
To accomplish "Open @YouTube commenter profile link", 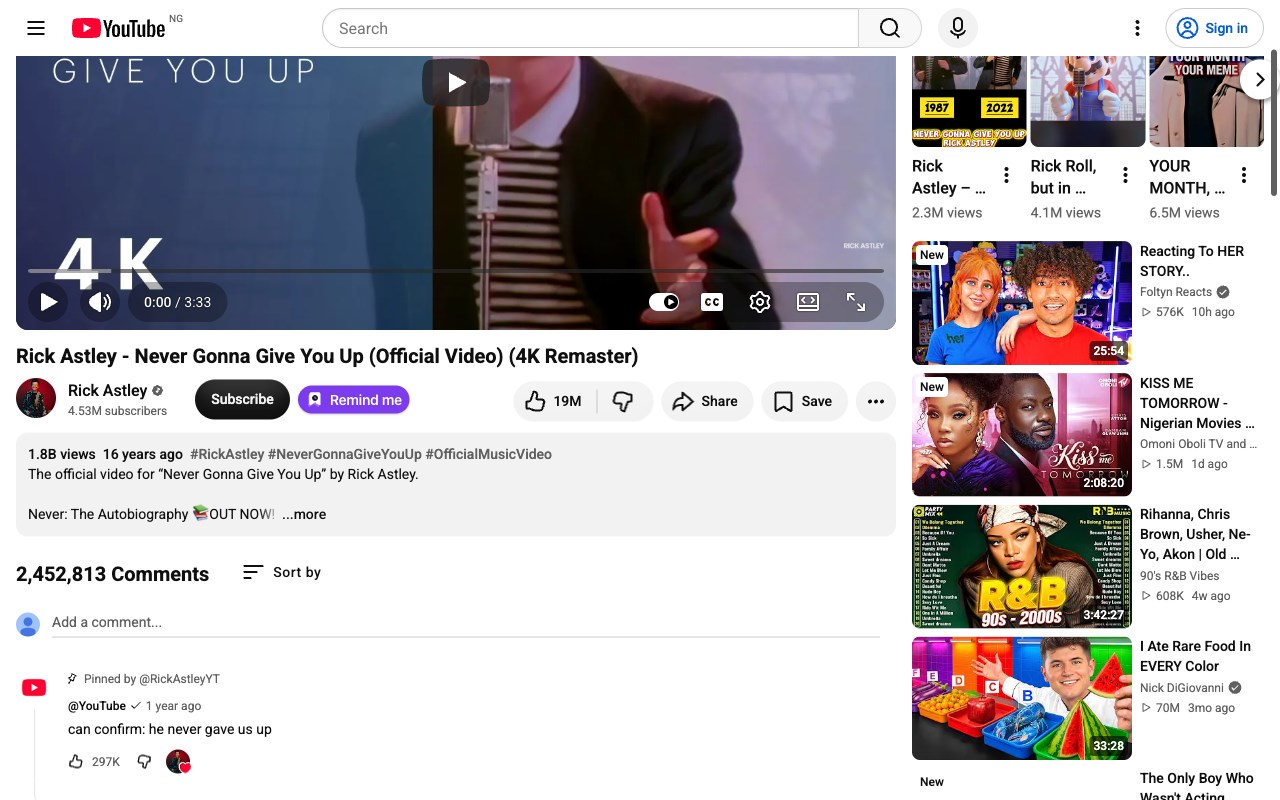I will coord(97,706).
